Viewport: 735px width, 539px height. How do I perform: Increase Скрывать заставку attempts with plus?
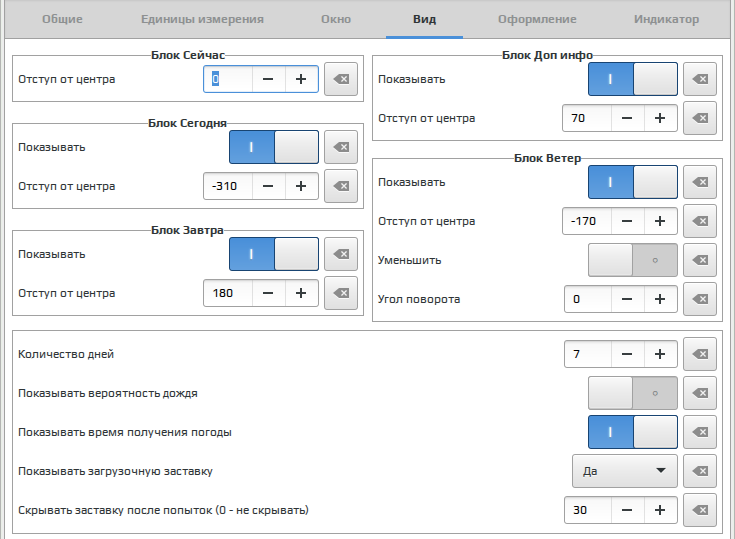[x=660, y=510]
